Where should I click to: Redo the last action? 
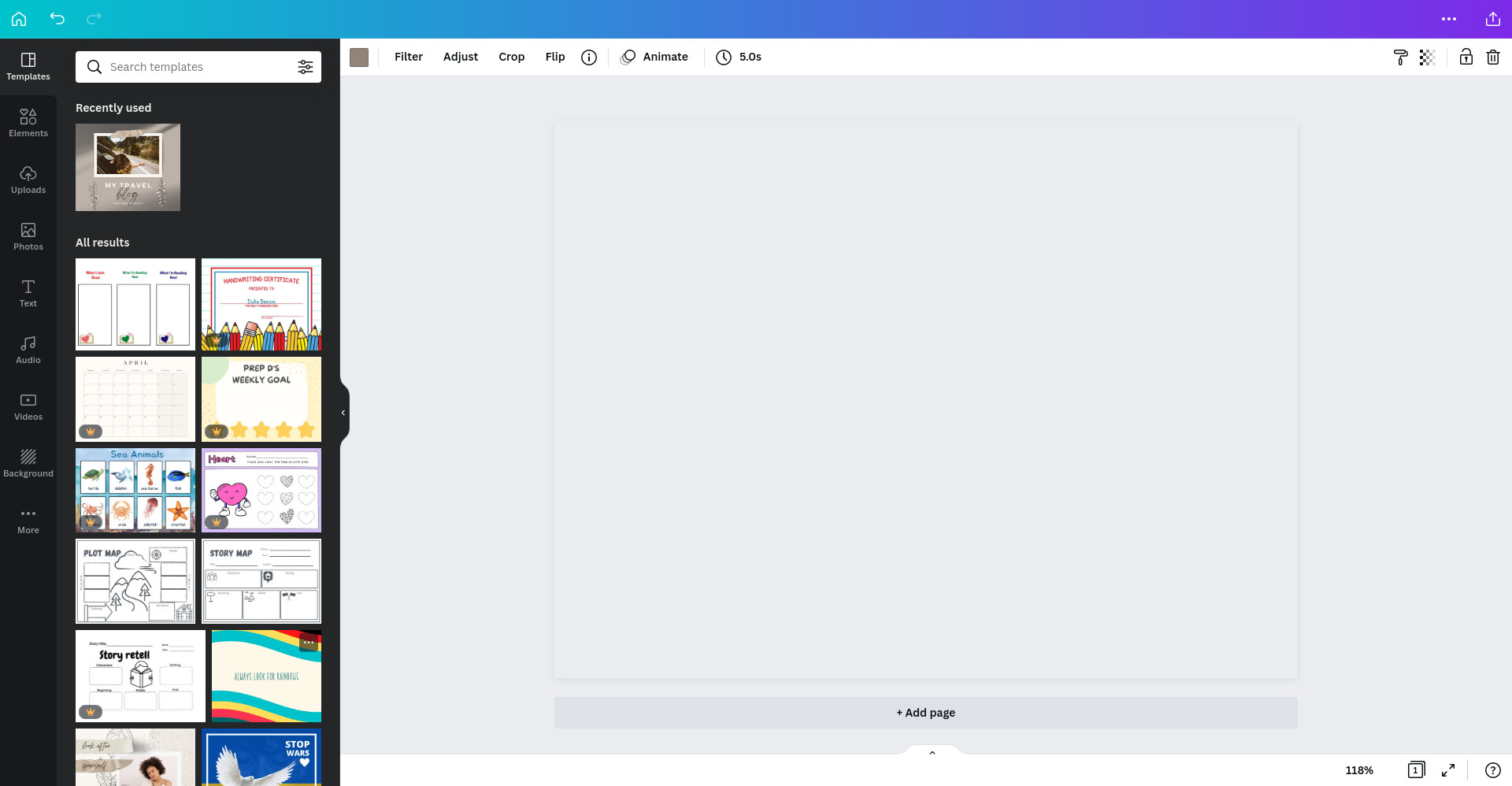coord(94,19)
